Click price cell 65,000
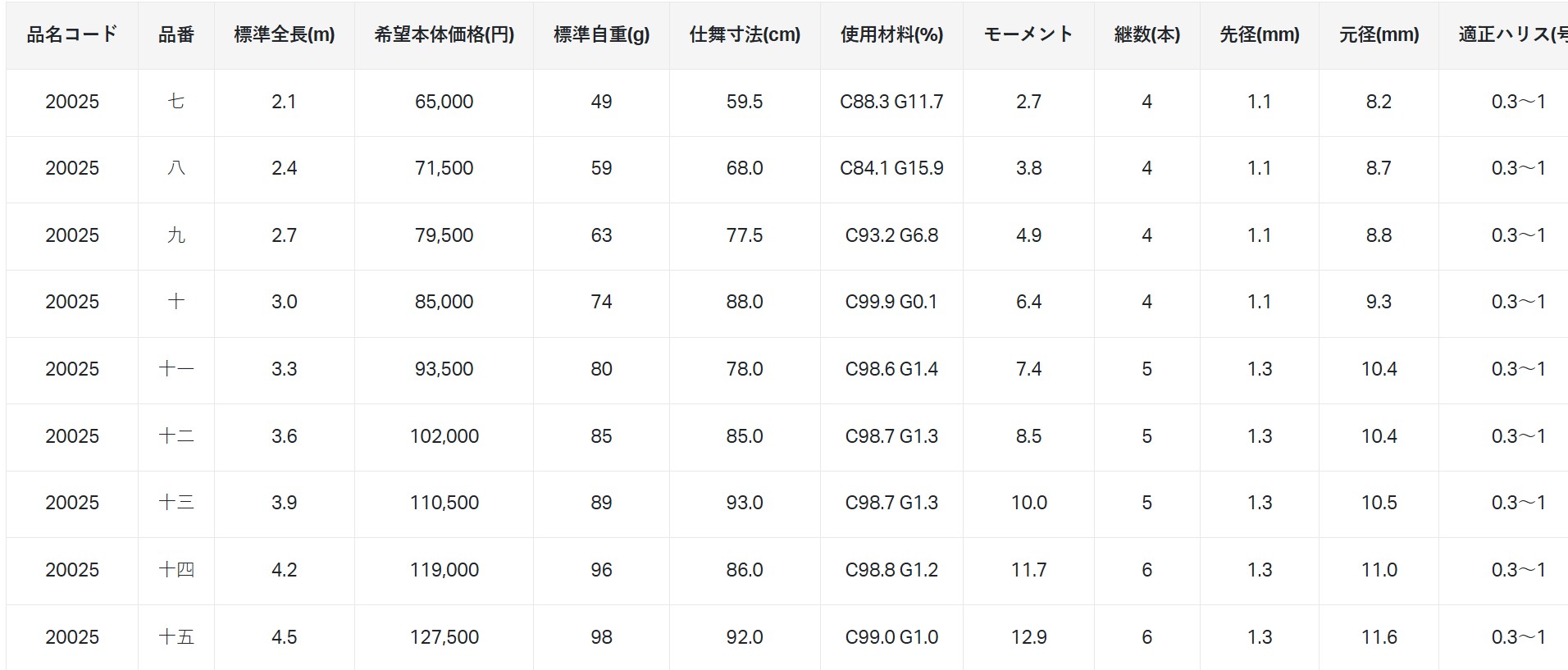Screen dimensions: 1568x670 [444, 102]
